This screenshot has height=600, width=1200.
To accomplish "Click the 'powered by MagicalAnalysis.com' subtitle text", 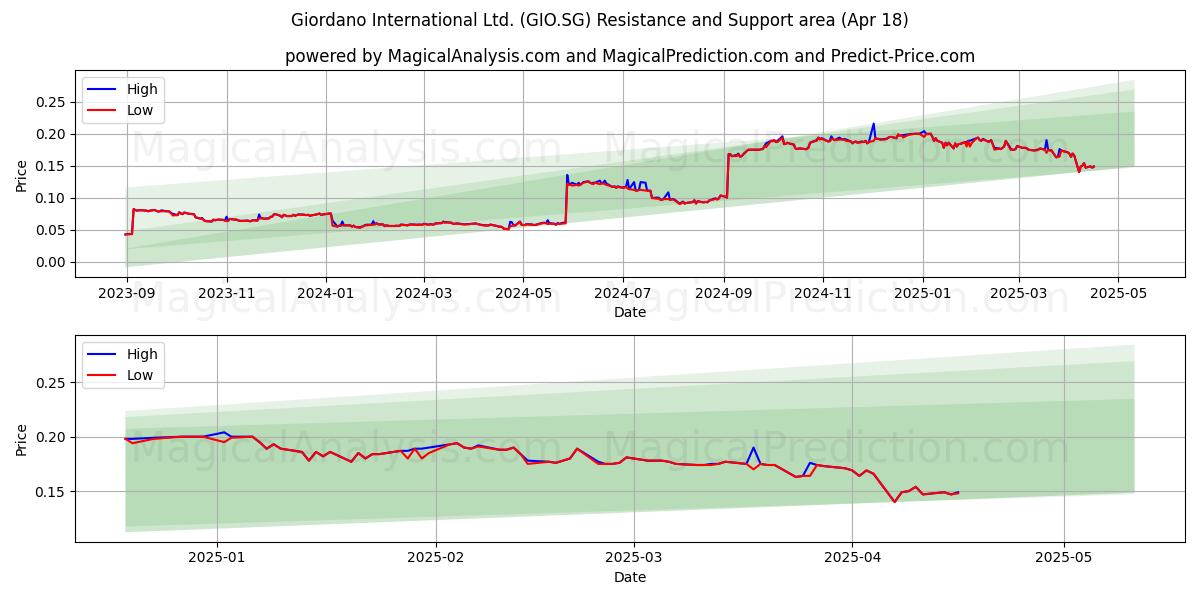I will coord(629,56).
